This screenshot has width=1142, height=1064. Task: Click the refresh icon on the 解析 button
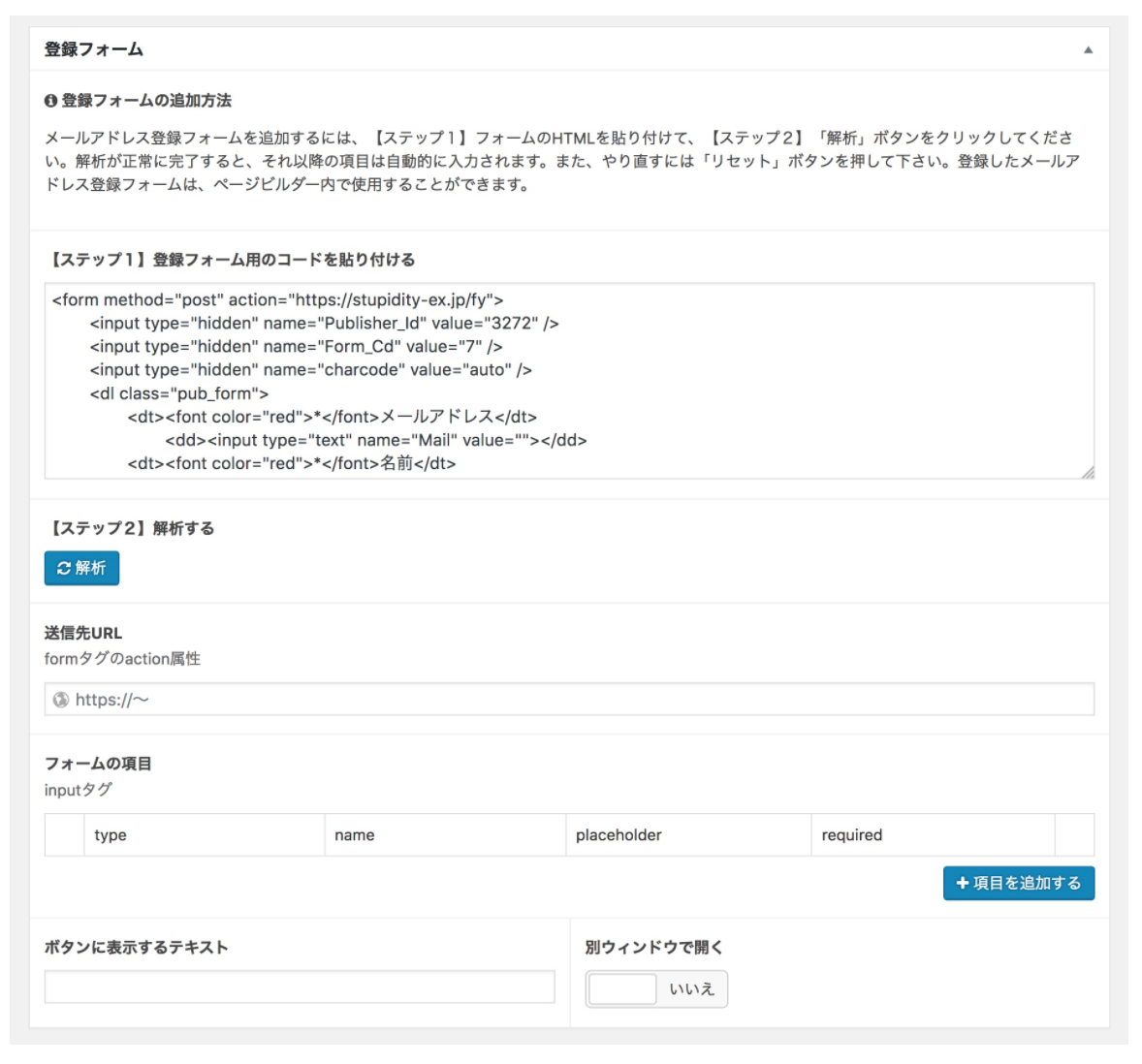pyautogui.click(x=64, y=569)
